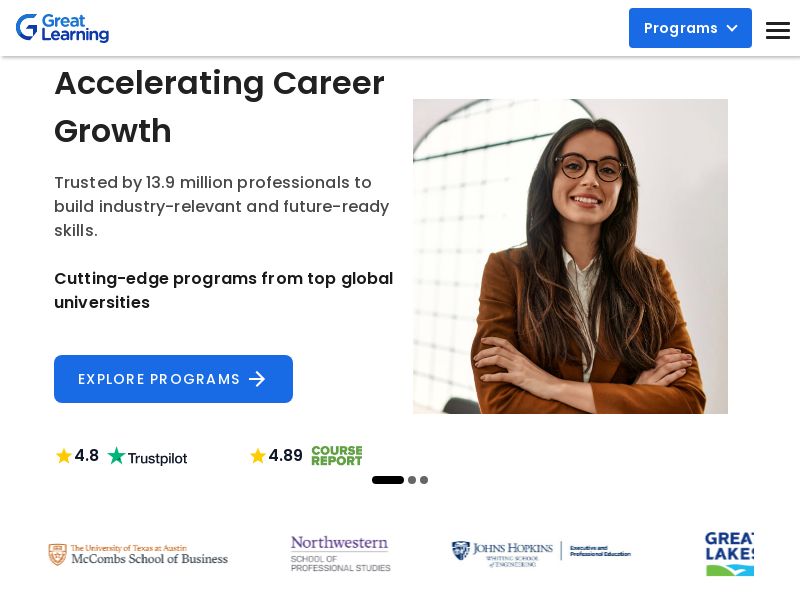The height and width of the screenshot is (600, 800).
Task: Click the 4.89 Course Report star rating
Action: tap(276, 456)
